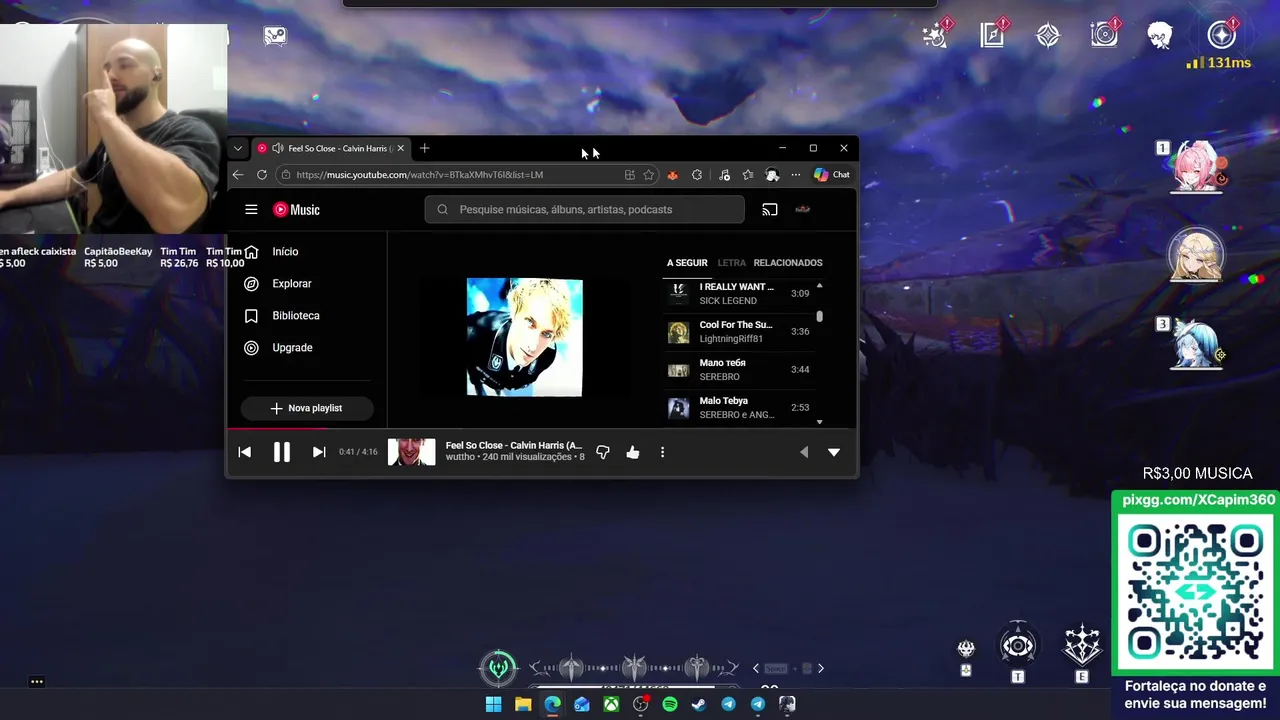Screen dimensions: 1280x720
Task: Open the browser profile avatar
Action: (772, 175)
